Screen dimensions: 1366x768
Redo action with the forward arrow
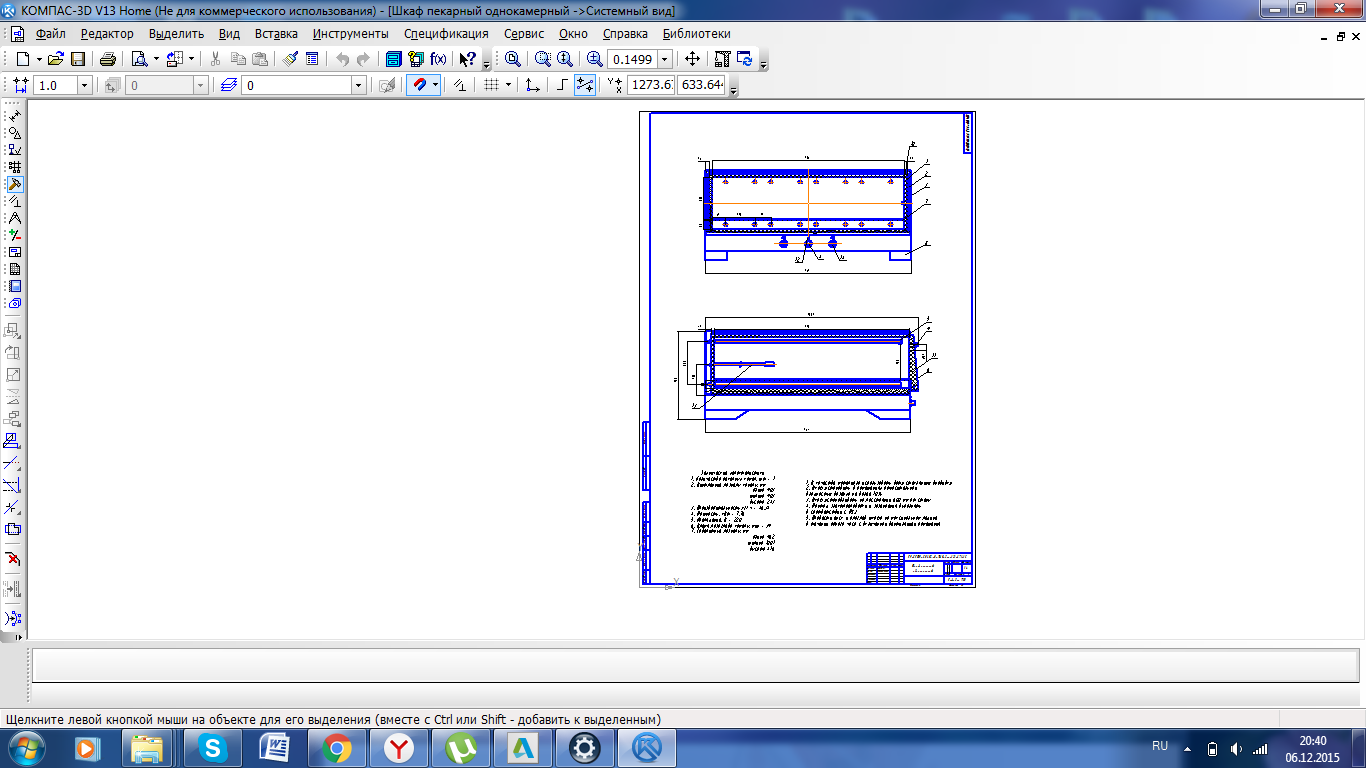point(363,59)
